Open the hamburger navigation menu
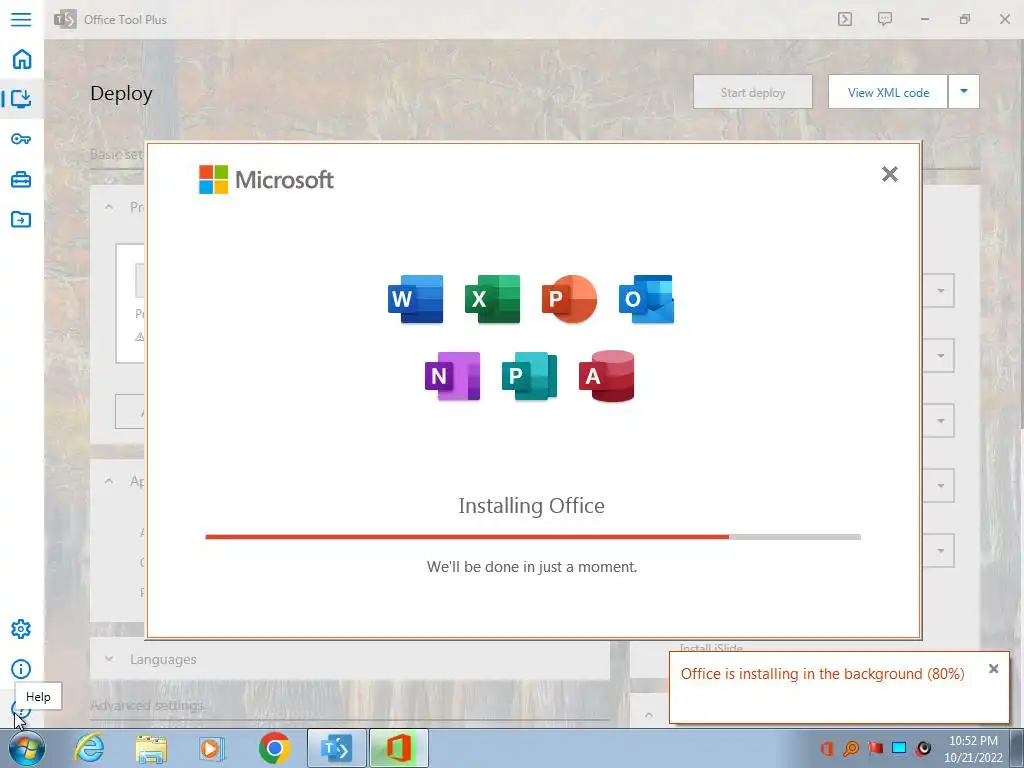1024x768 pixels. tap(21, 19)
